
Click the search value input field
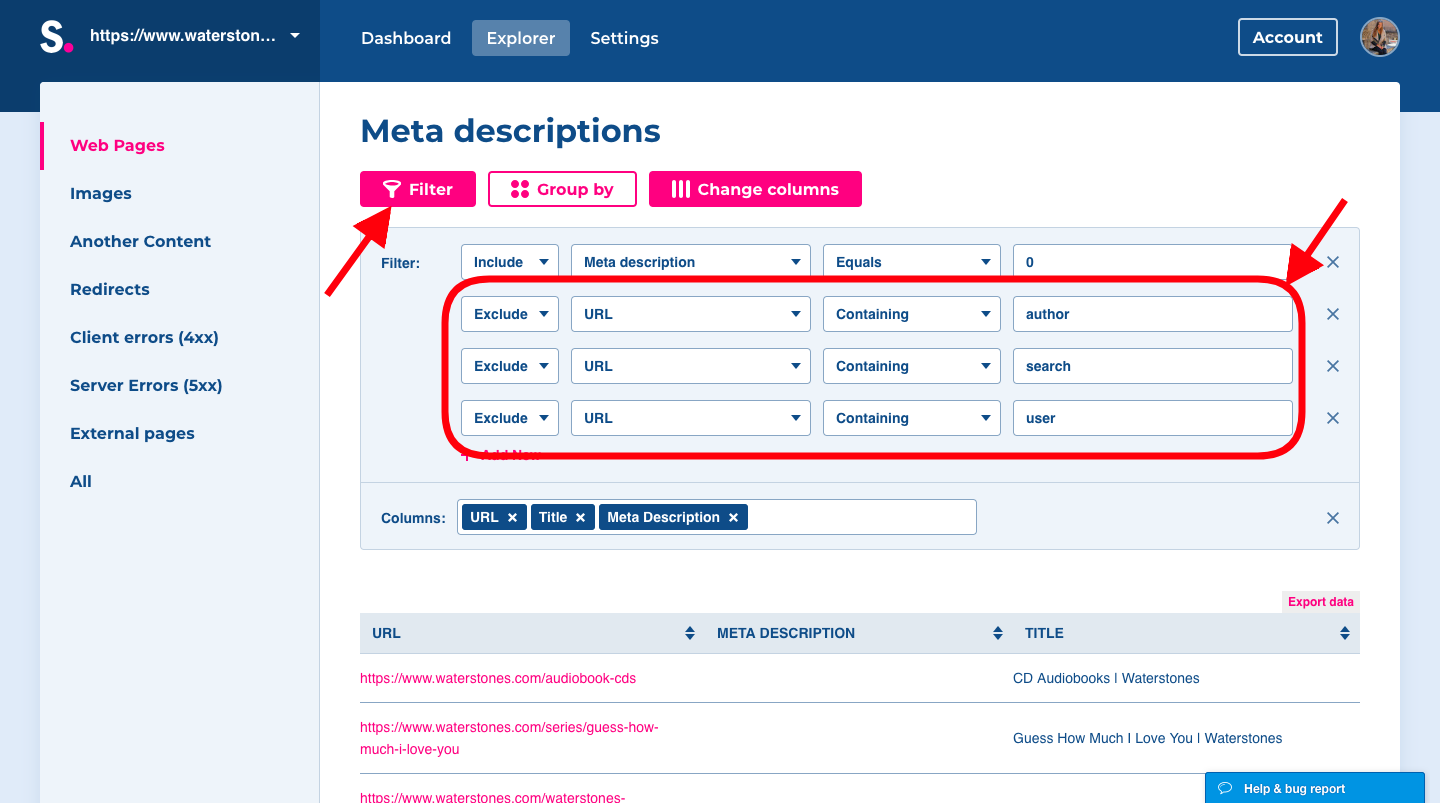[1153, 366]
